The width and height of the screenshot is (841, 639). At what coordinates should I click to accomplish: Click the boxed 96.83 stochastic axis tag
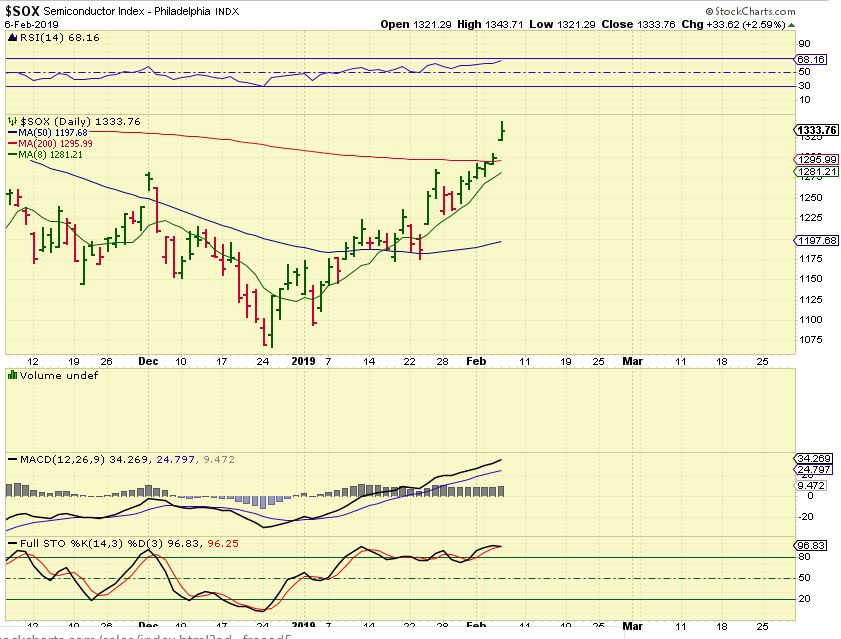coord(810,546)
